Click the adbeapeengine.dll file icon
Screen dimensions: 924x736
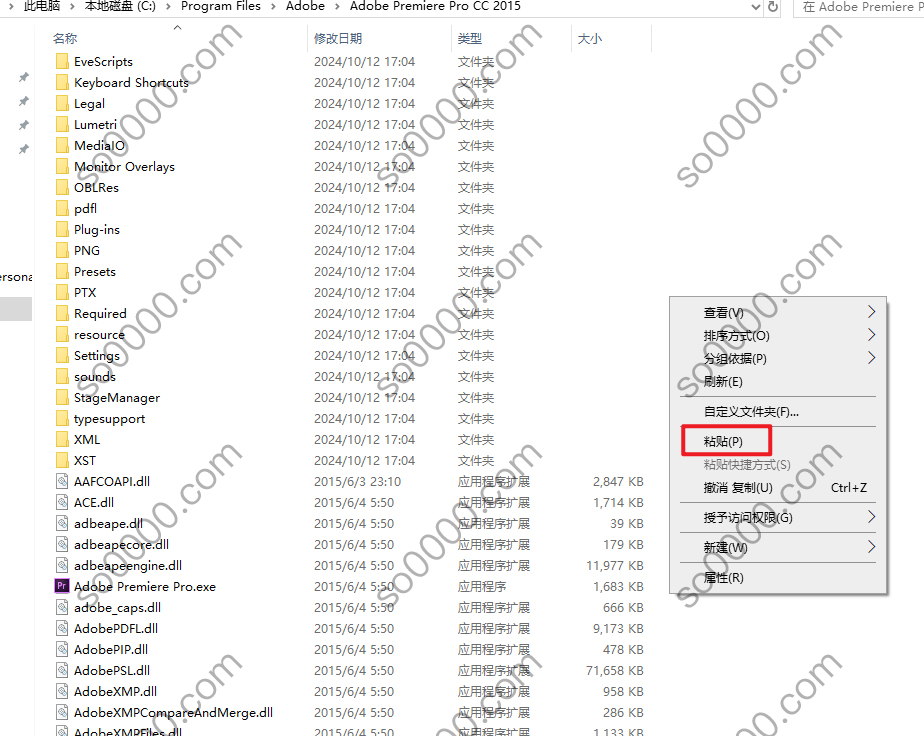(62, 566)
